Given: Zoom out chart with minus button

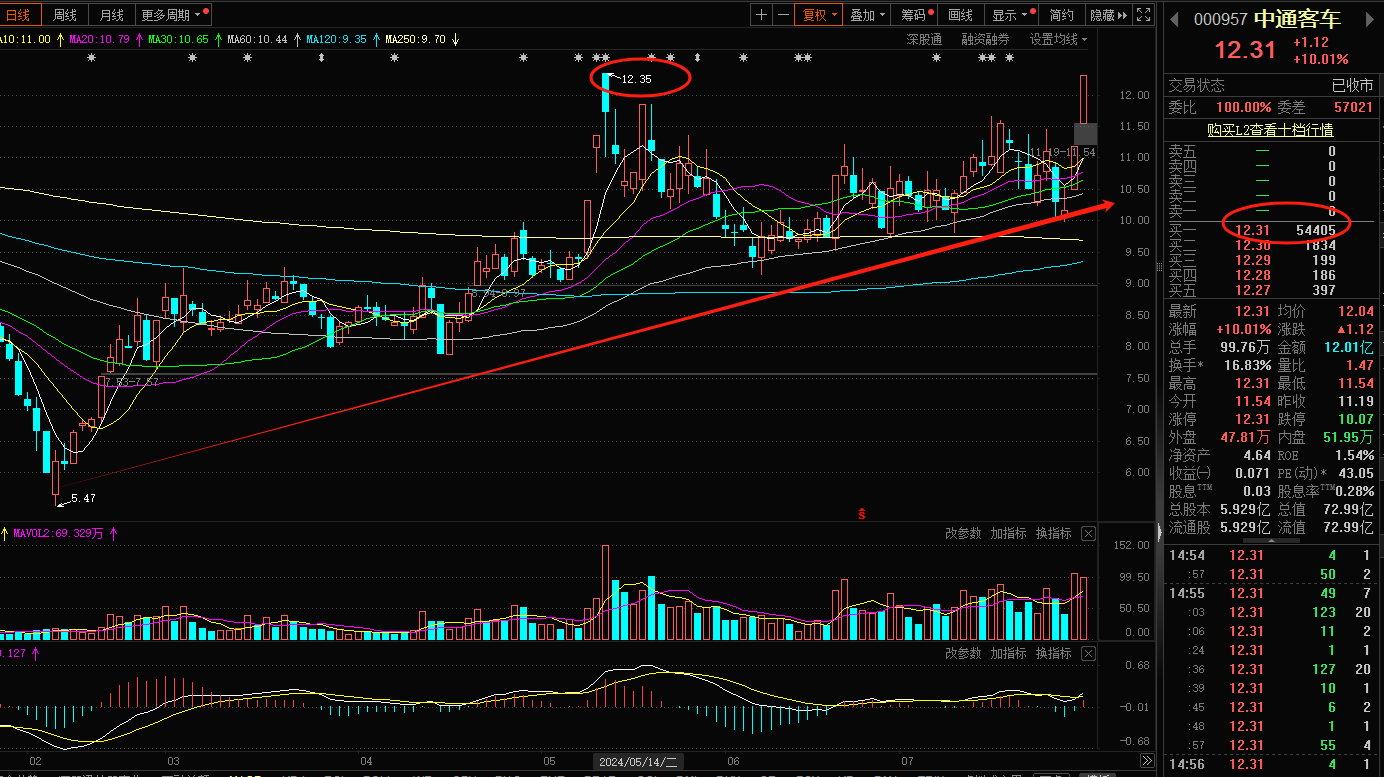Looking at the screenshot, I should 781,15.
